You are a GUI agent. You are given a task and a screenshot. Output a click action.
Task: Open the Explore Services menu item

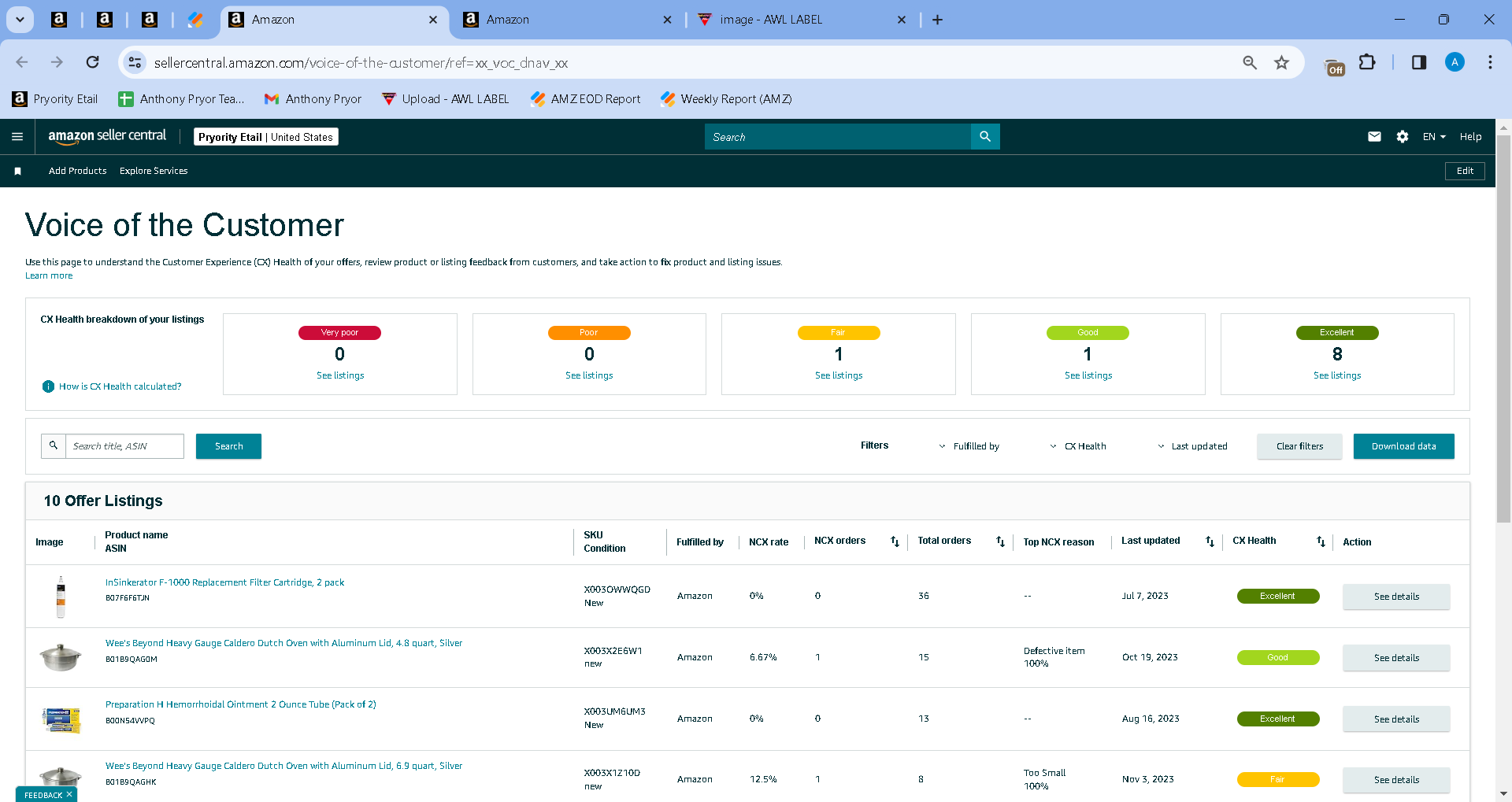click(154, 171)
